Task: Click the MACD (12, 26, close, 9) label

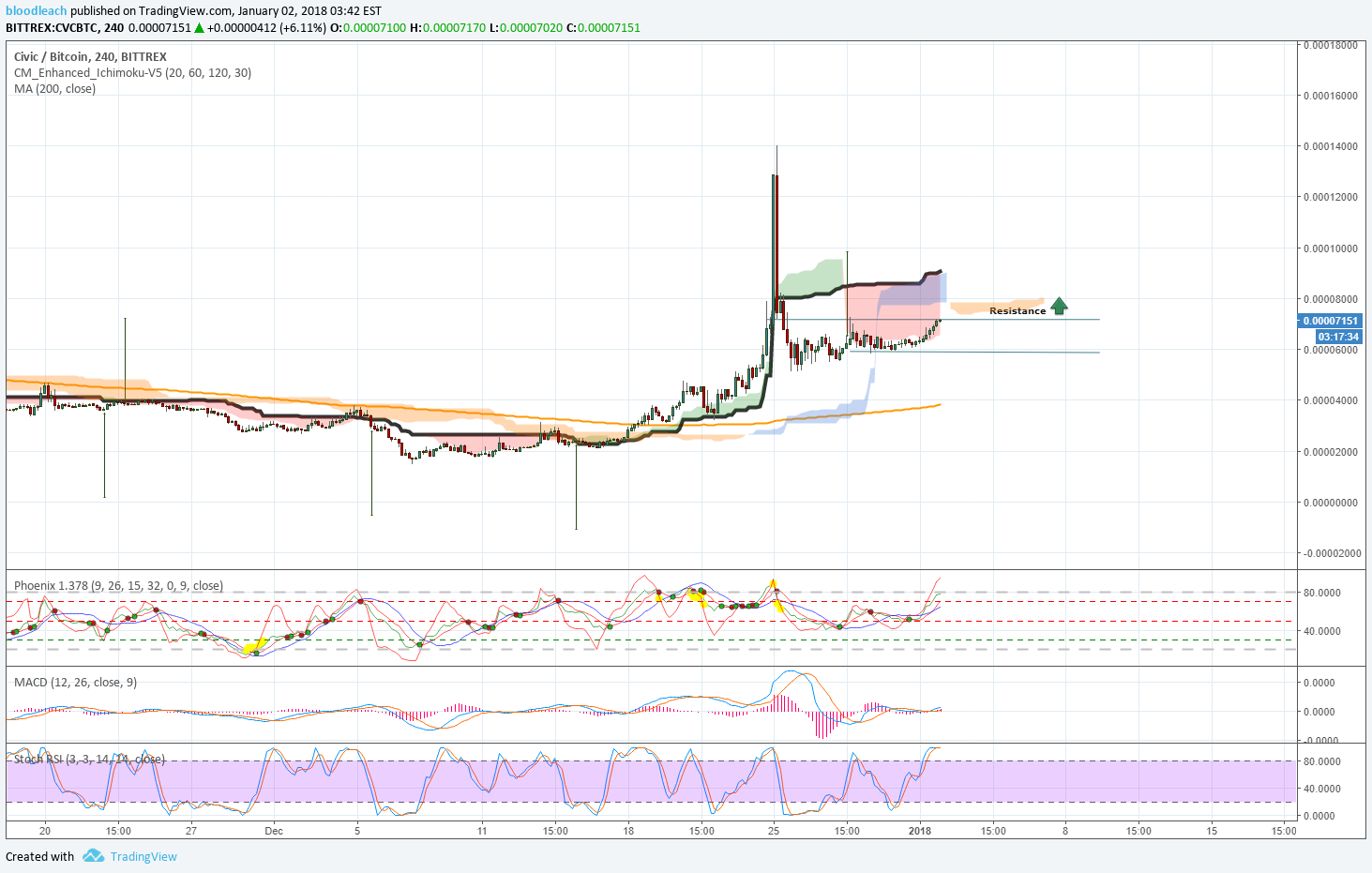Action: 75,682
